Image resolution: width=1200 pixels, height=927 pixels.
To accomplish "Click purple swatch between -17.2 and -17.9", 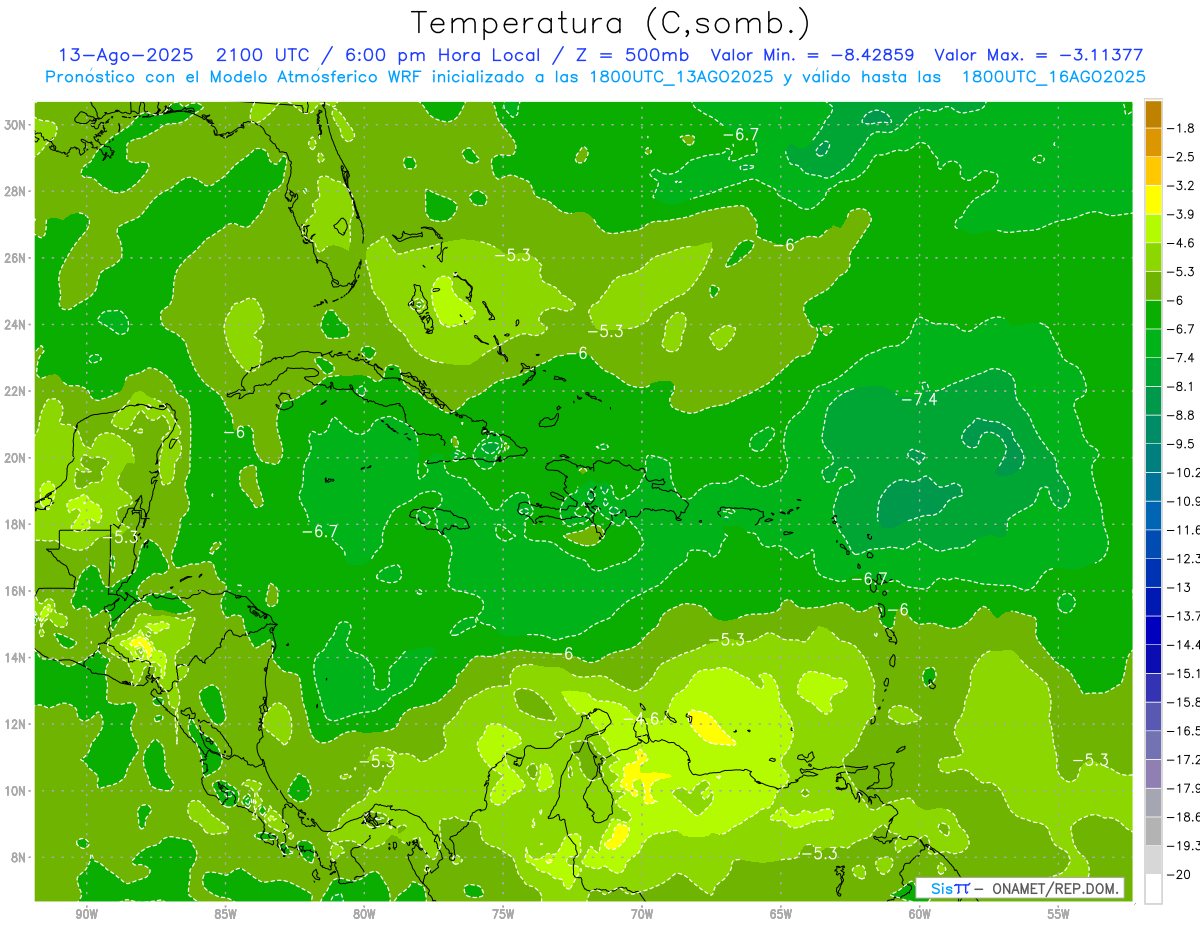I will (1153, 773).
